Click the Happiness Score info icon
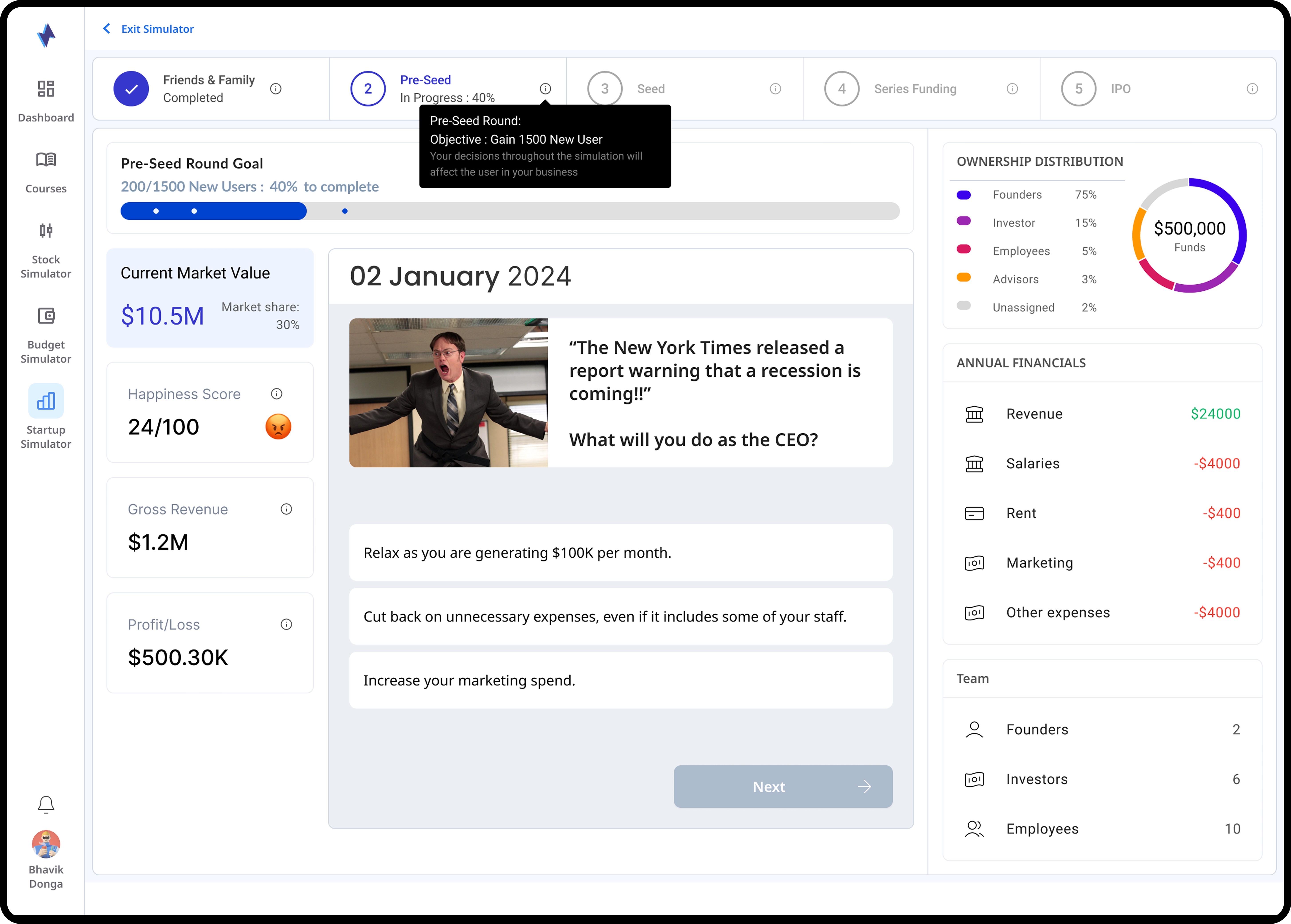The image size is (1291, 924). tap(276, 394)
